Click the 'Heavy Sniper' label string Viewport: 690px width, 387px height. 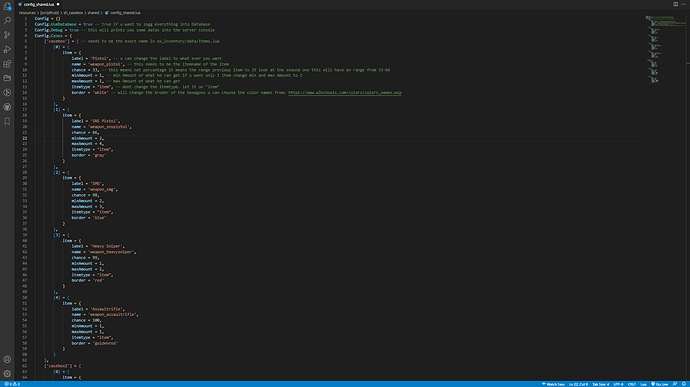coord(107,246)
